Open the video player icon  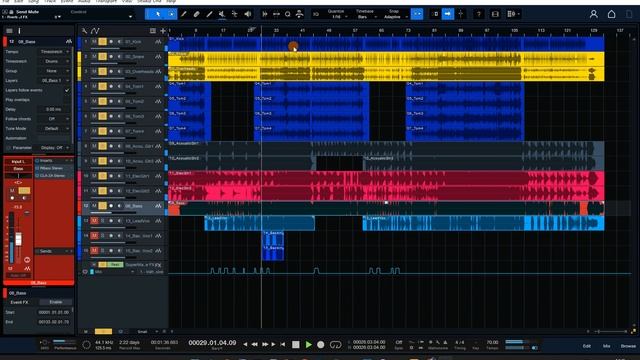click(x=495, y=14)
